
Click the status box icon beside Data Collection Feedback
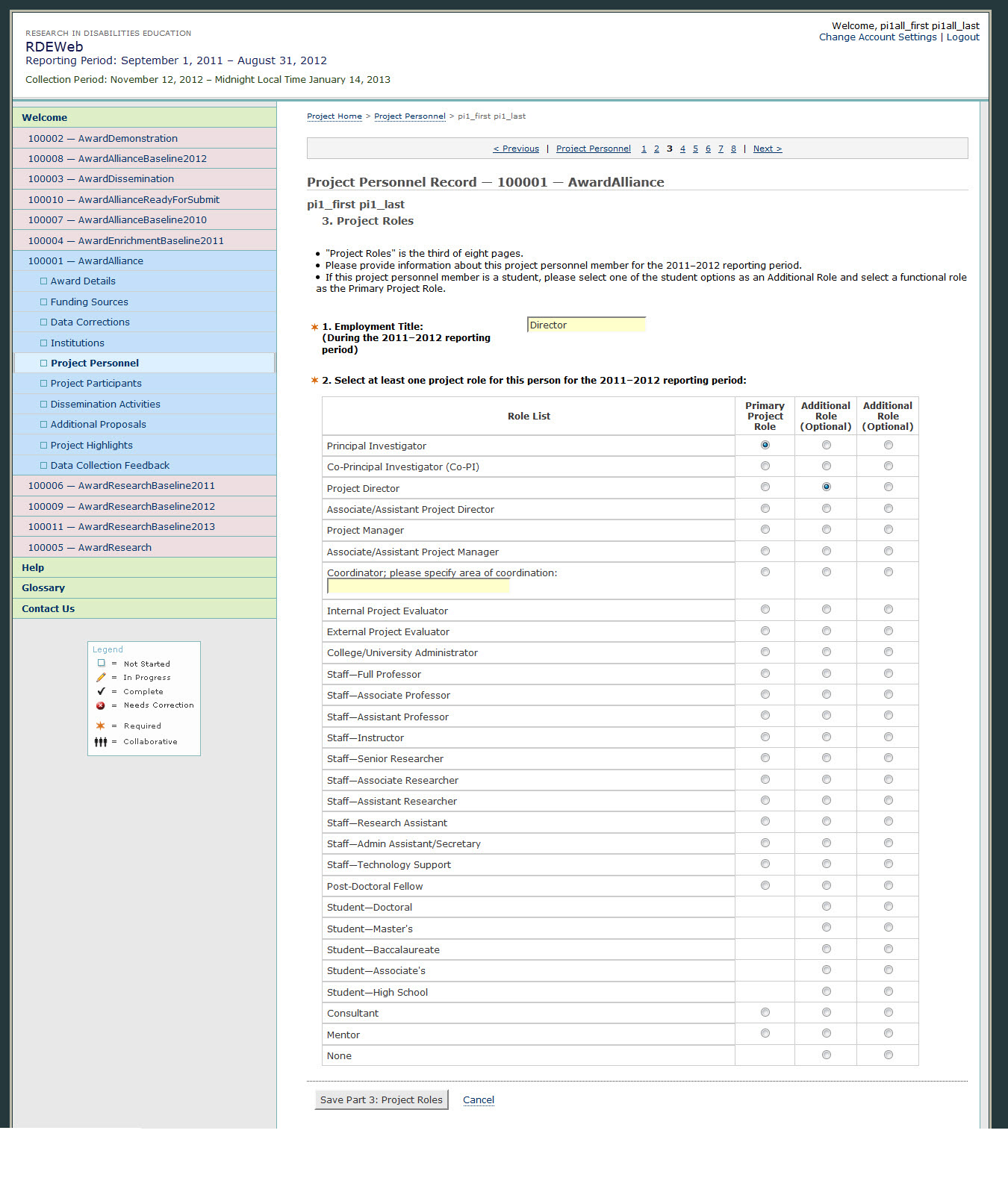coord(44,466)
